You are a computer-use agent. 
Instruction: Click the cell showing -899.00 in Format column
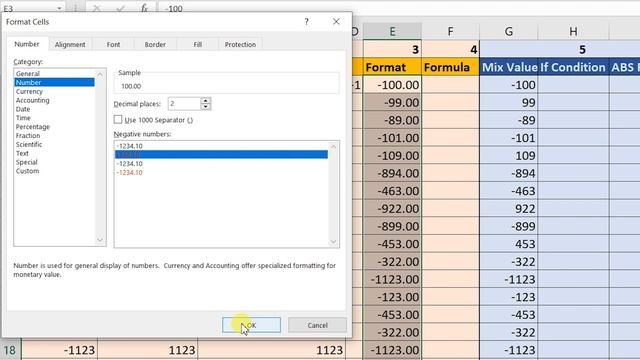pos(392,227)
